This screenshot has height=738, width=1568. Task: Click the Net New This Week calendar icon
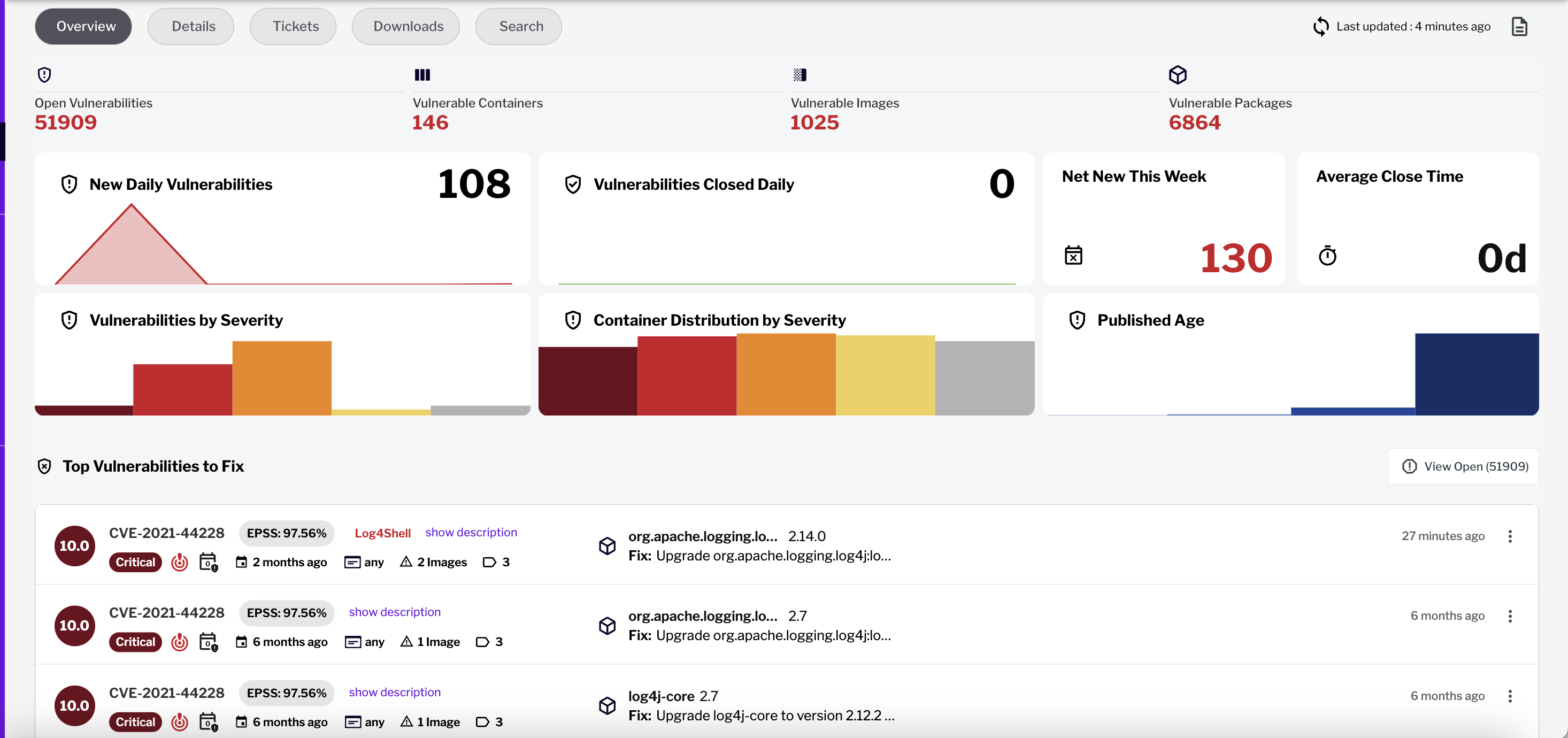[x=1073, y=255]
